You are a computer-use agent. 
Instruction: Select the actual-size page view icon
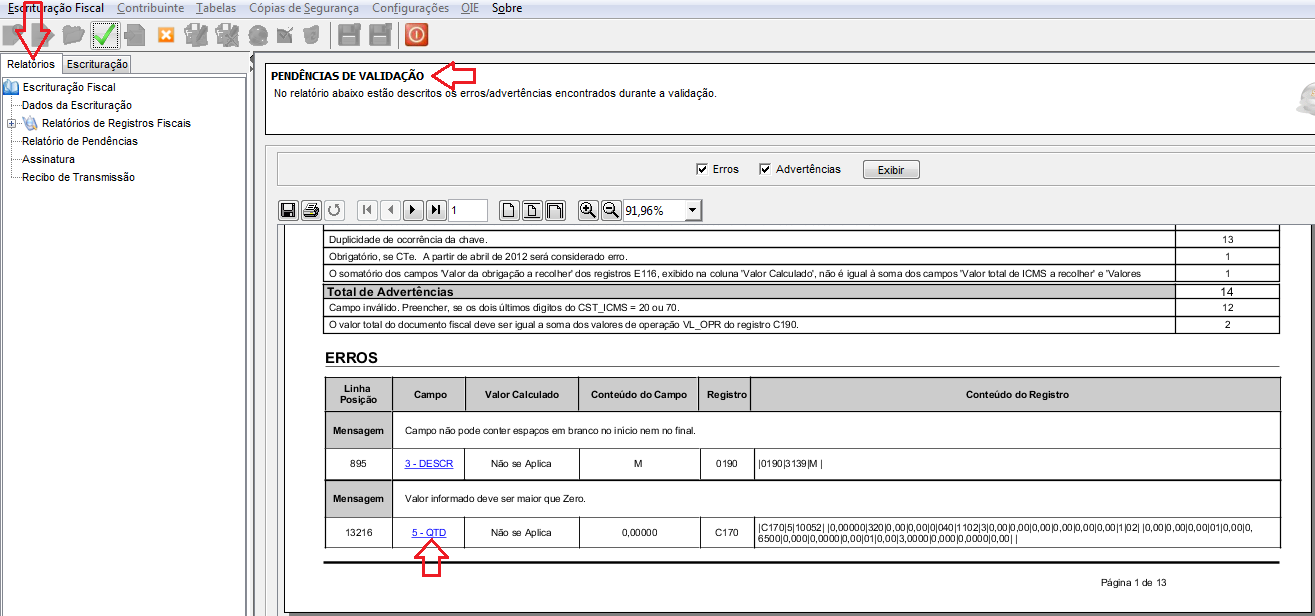(x=509, y=210)
